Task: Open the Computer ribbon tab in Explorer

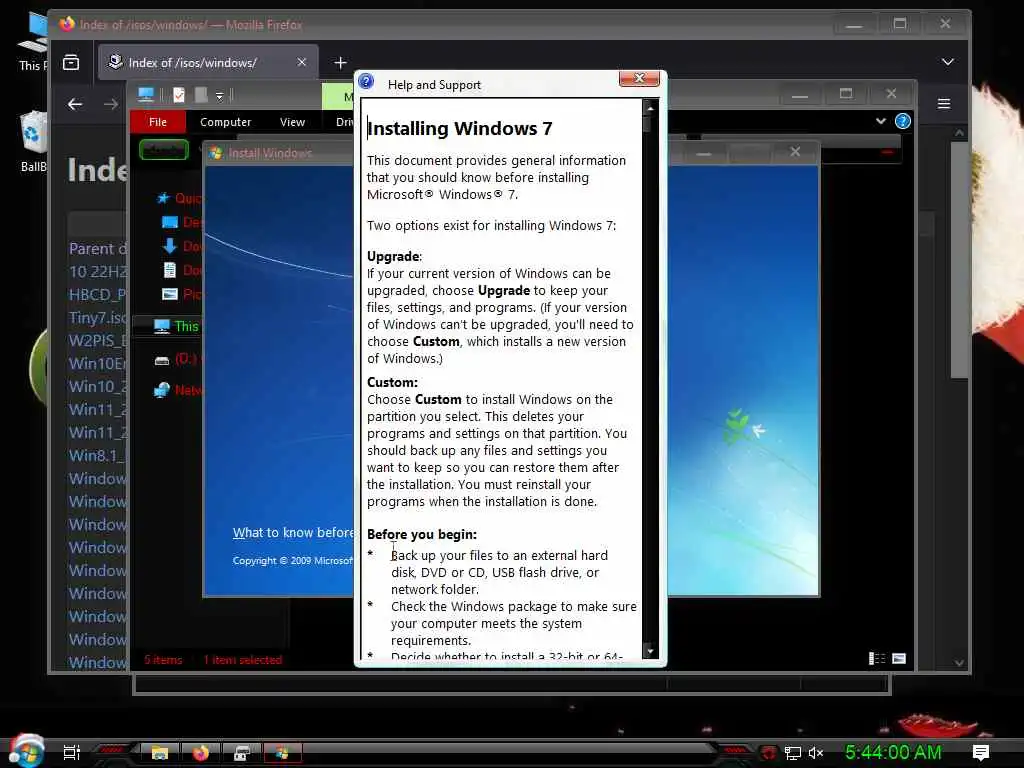Action: click(225, 122)
